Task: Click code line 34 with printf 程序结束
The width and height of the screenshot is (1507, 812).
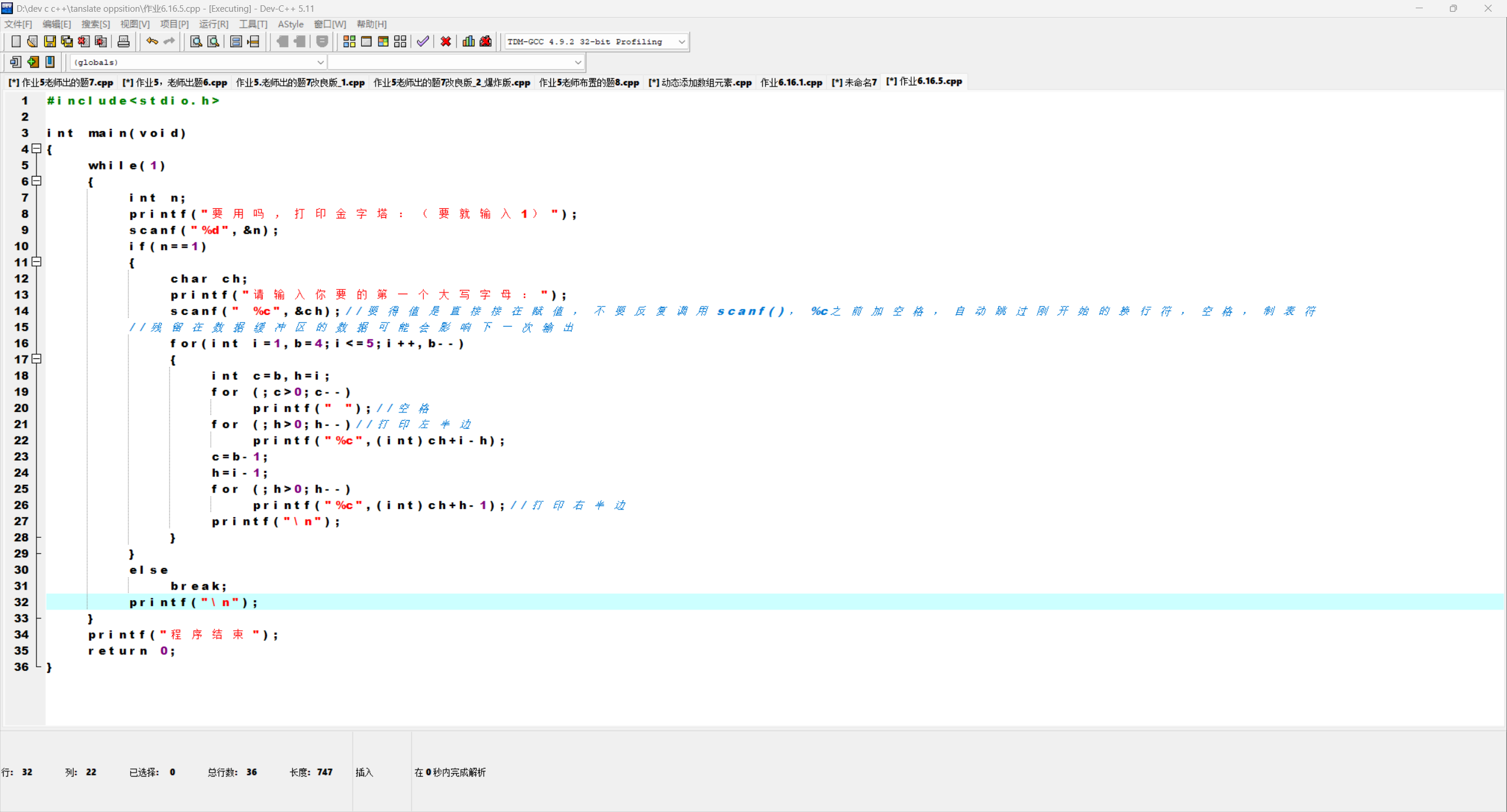Action: click(x=183, y=634)
